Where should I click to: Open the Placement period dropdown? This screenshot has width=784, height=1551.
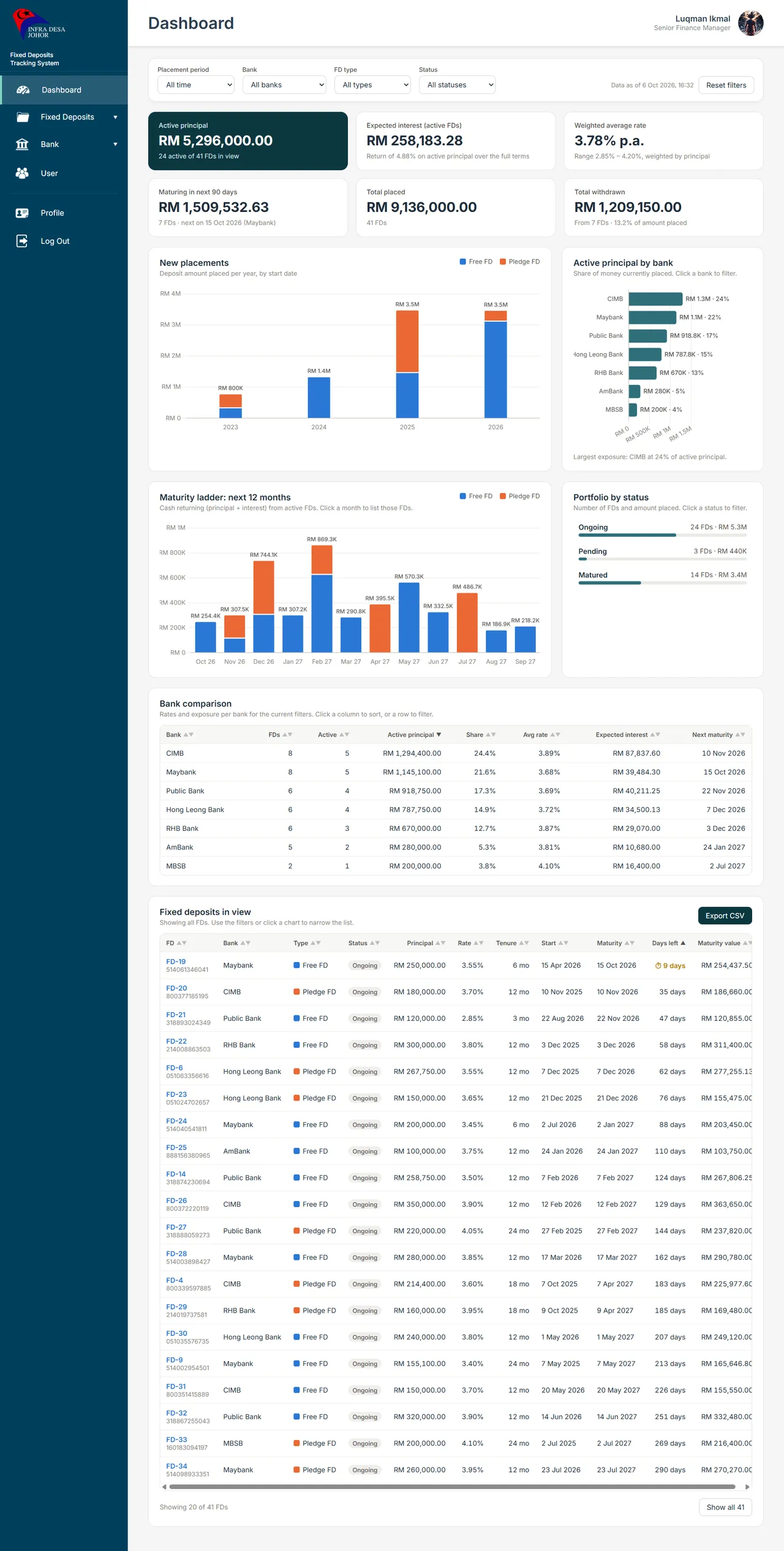click(x=196, y=85)
